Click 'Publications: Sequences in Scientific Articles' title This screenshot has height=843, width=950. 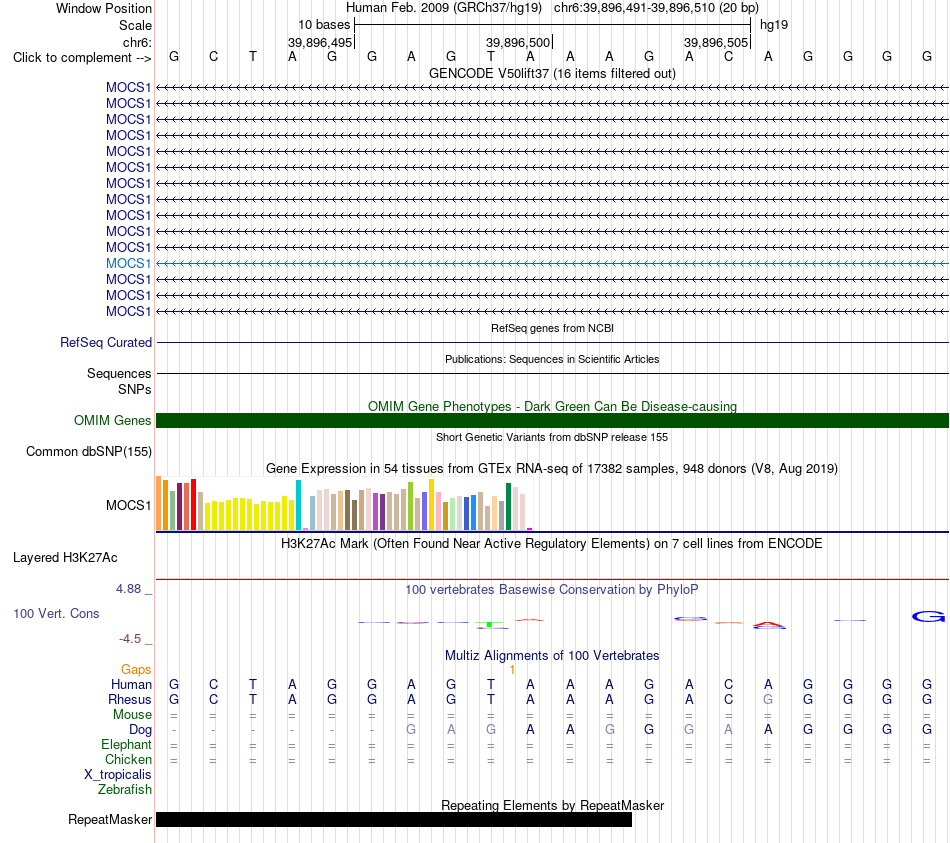tap(552, 359)
